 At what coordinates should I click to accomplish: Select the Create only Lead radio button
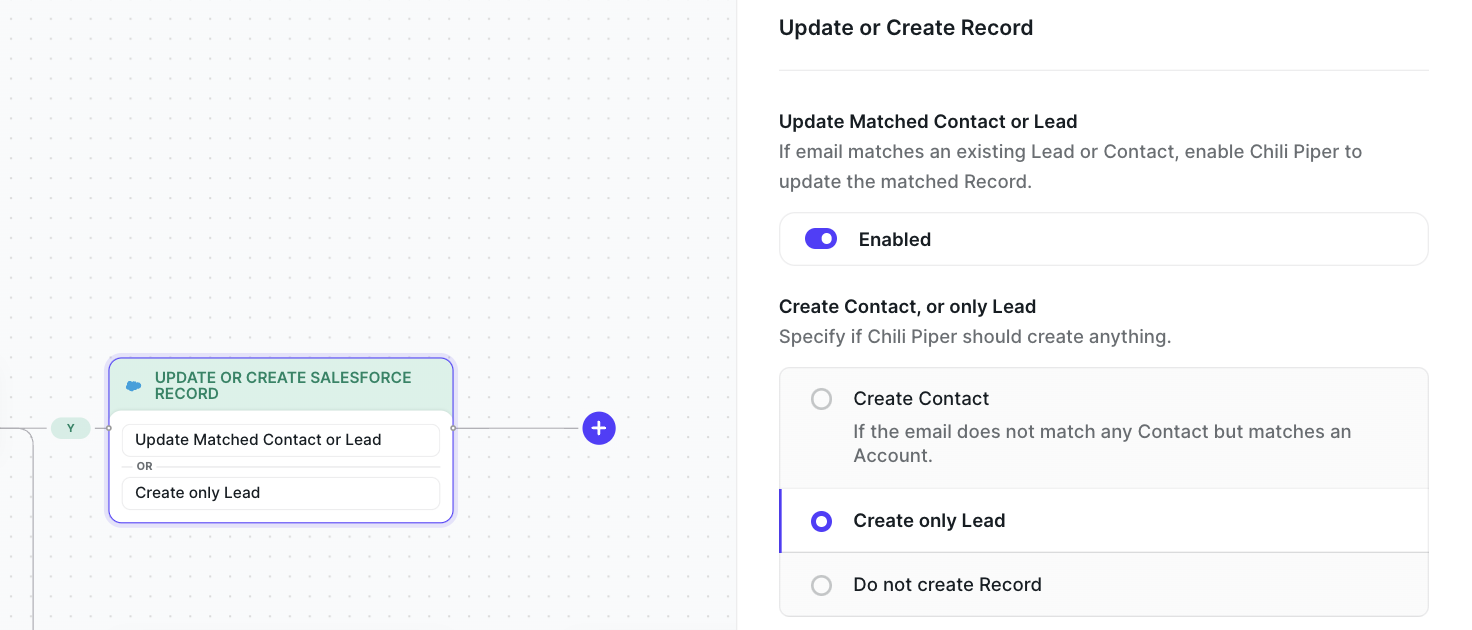click(x=821, y=521)
